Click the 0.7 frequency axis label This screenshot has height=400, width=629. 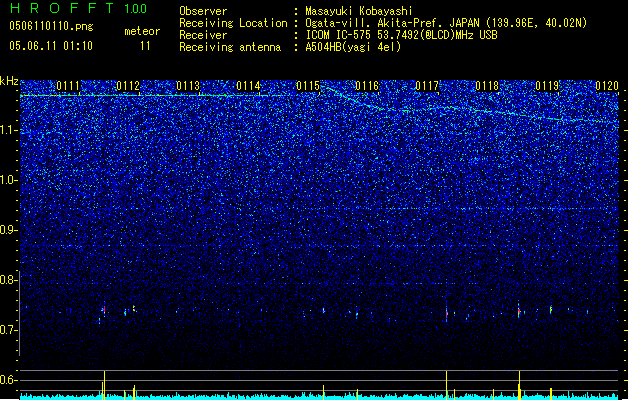(9, 330)
